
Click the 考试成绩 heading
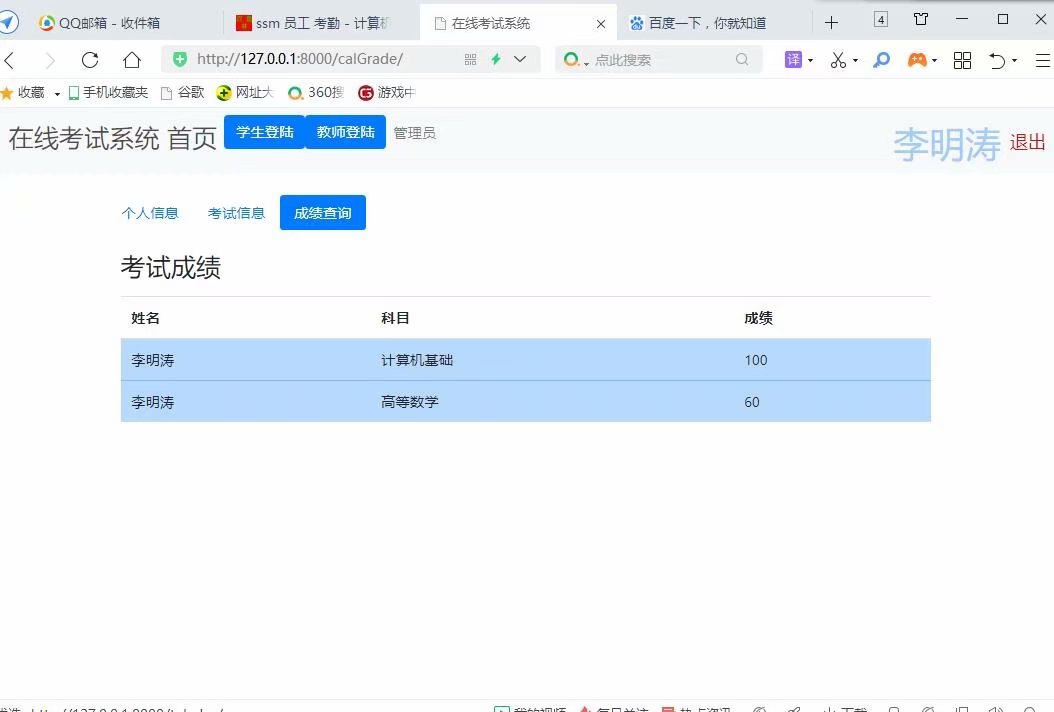171,267
